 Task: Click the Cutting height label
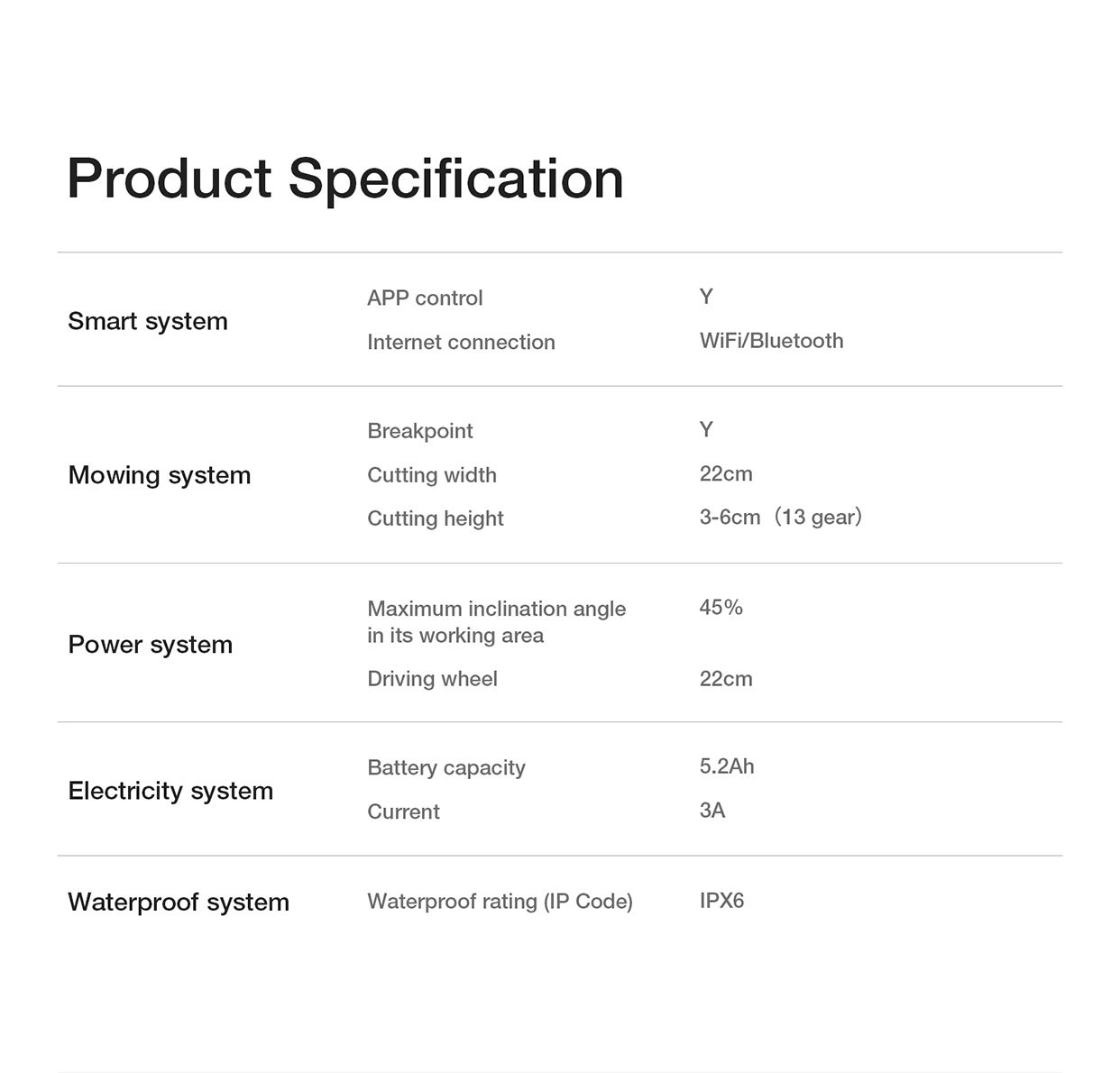pos(435,518)
